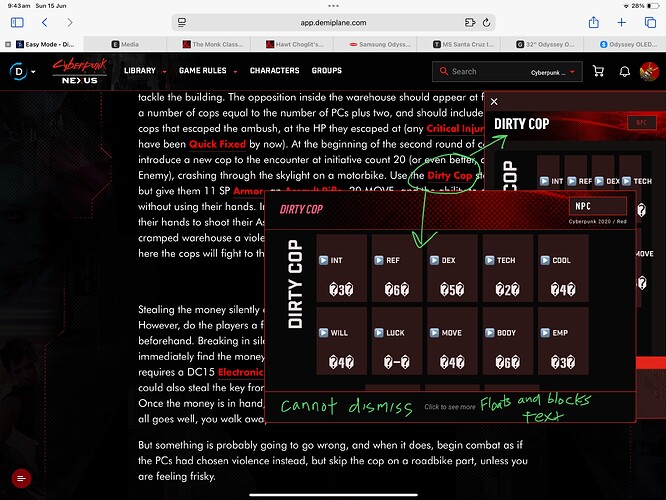Open the Share sheet icon
The width and height of the screenshot is (666, 500).
(594, 22)
